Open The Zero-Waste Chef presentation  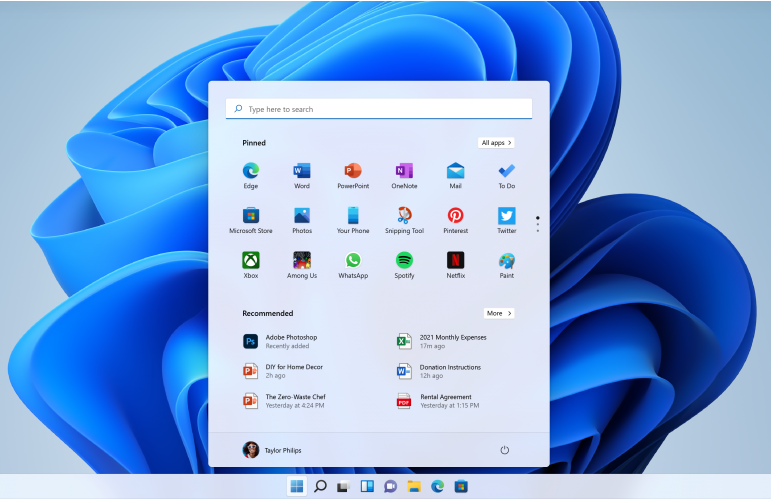[284, 401]
